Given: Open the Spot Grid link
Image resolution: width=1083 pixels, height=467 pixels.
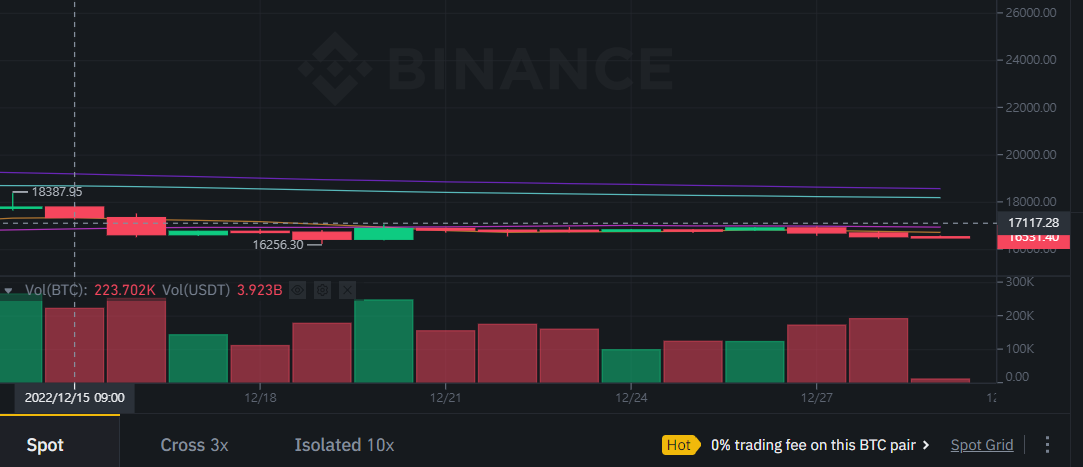Looking at the screenshot, I should pos(981,445).
